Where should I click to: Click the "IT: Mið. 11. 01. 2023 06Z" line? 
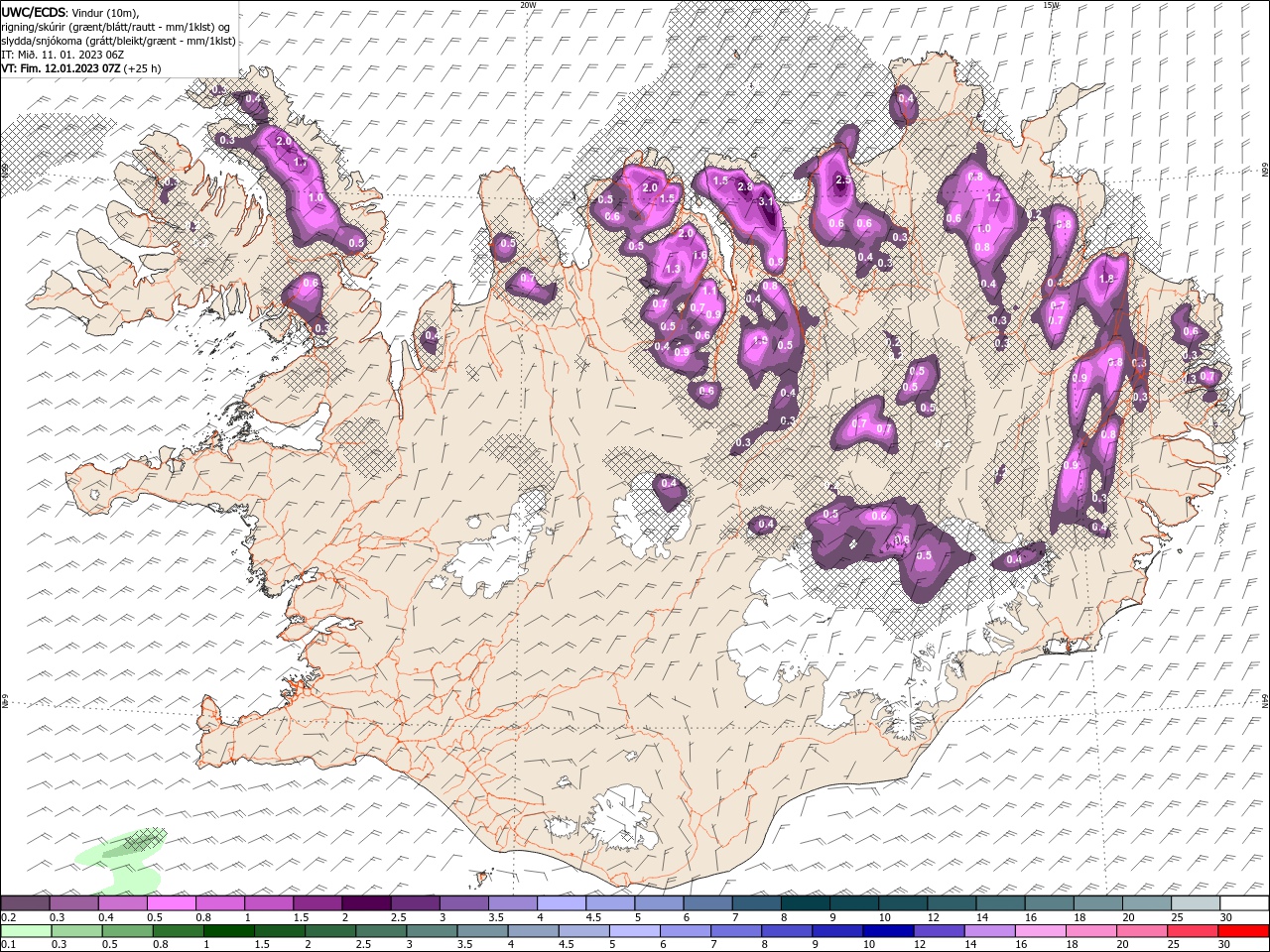pos(63,55)
